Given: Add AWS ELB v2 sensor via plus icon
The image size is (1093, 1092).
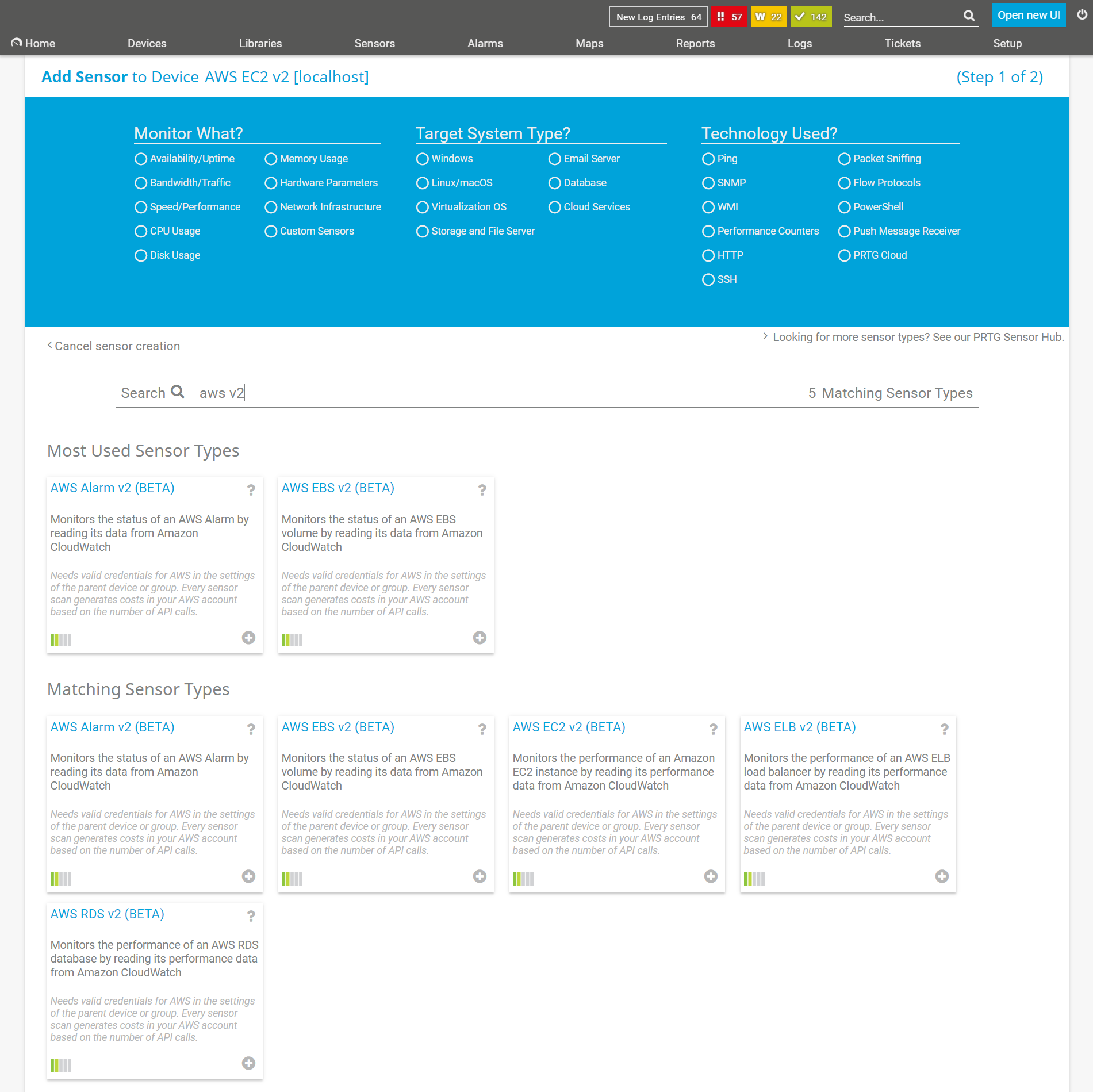Looking at the screenshot, I should click(942, 876).
